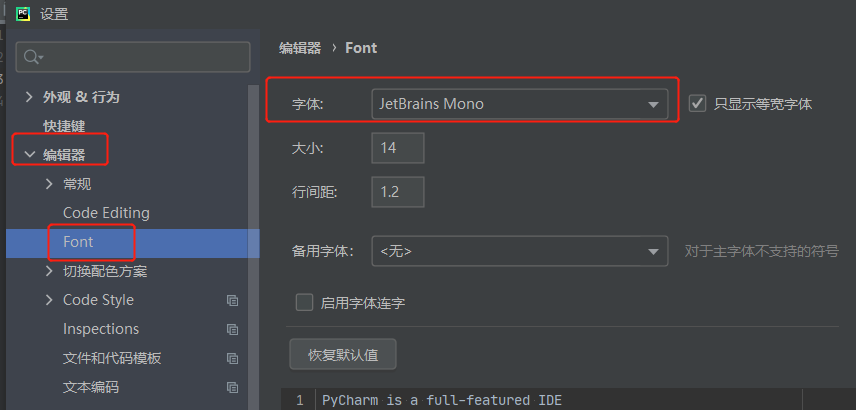Collapse the 编辑器 section arrow

click(x=29, y=155)
